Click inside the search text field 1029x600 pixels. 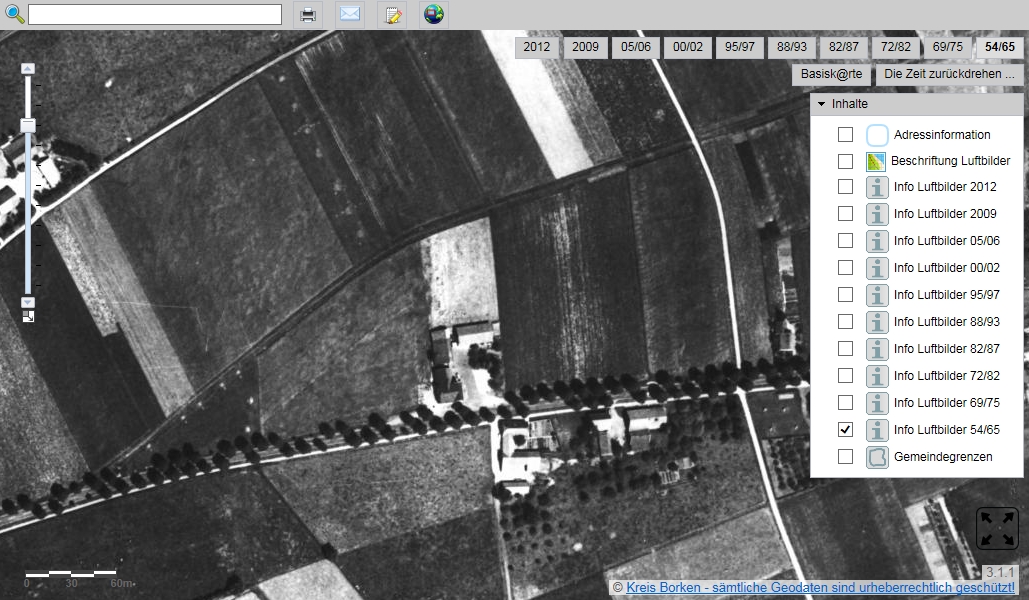pos(155,14)
